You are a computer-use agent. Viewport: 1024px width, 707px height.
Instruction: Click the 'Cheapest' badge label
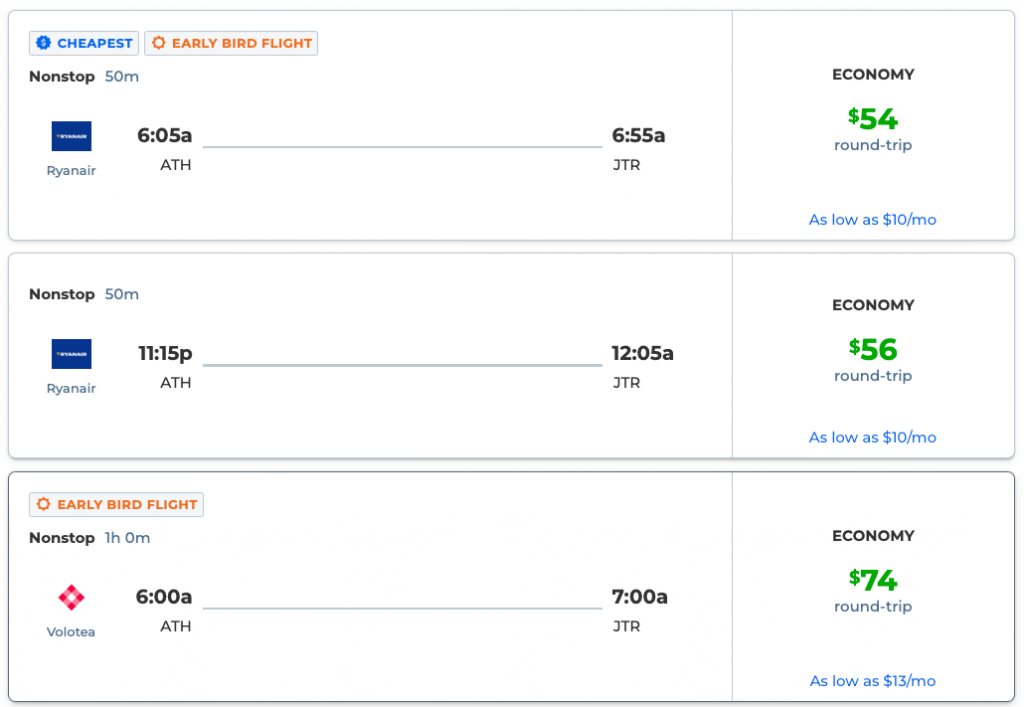95,43
